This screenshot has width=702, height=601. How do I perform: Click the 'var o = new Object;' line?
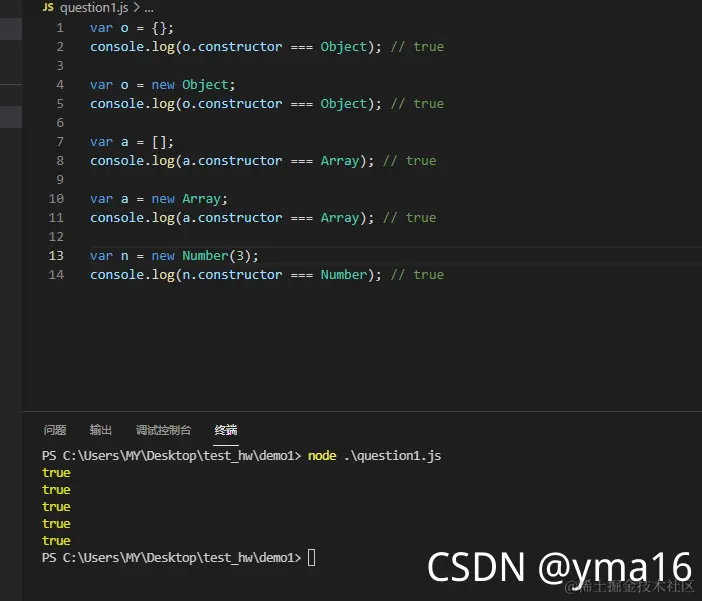pos(163,85)
